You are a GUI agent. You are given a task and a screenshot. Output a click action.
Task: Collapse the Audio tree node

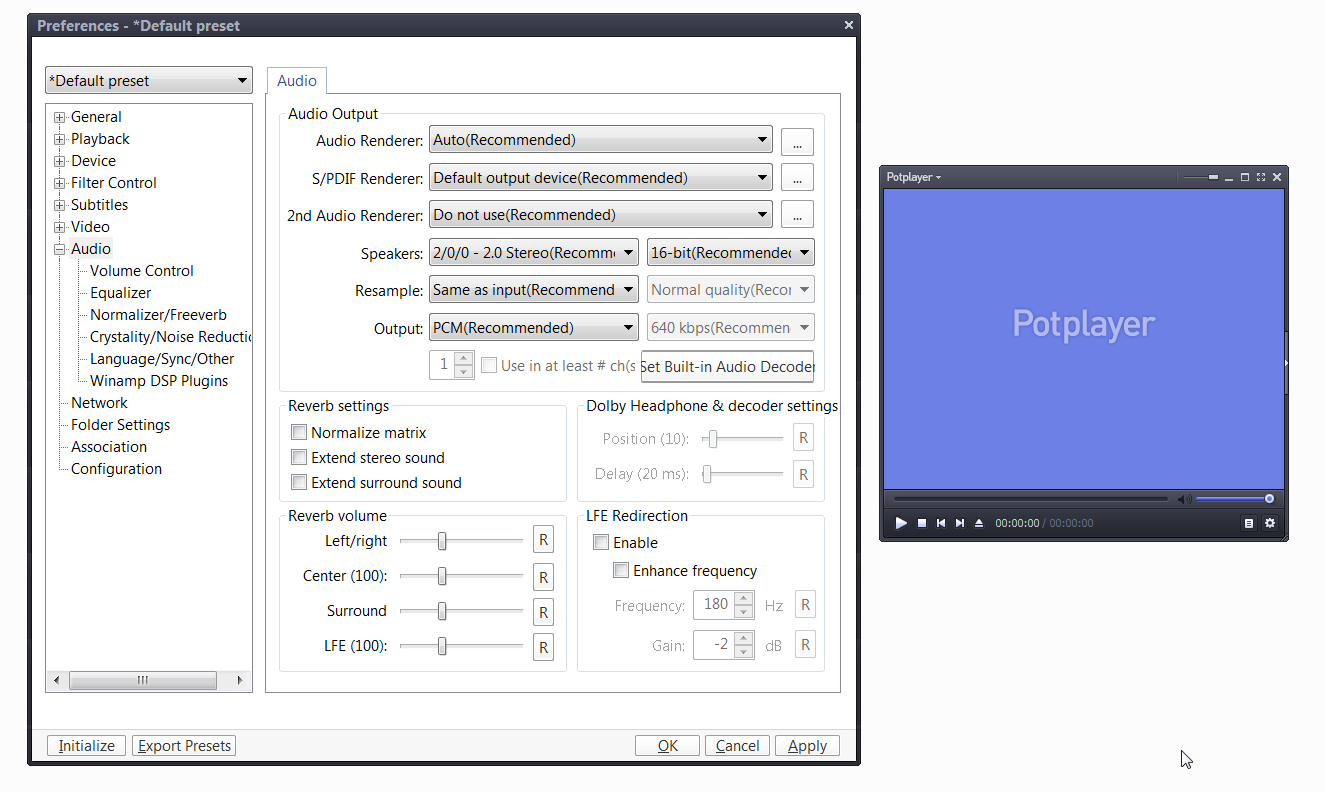point(60,249)
